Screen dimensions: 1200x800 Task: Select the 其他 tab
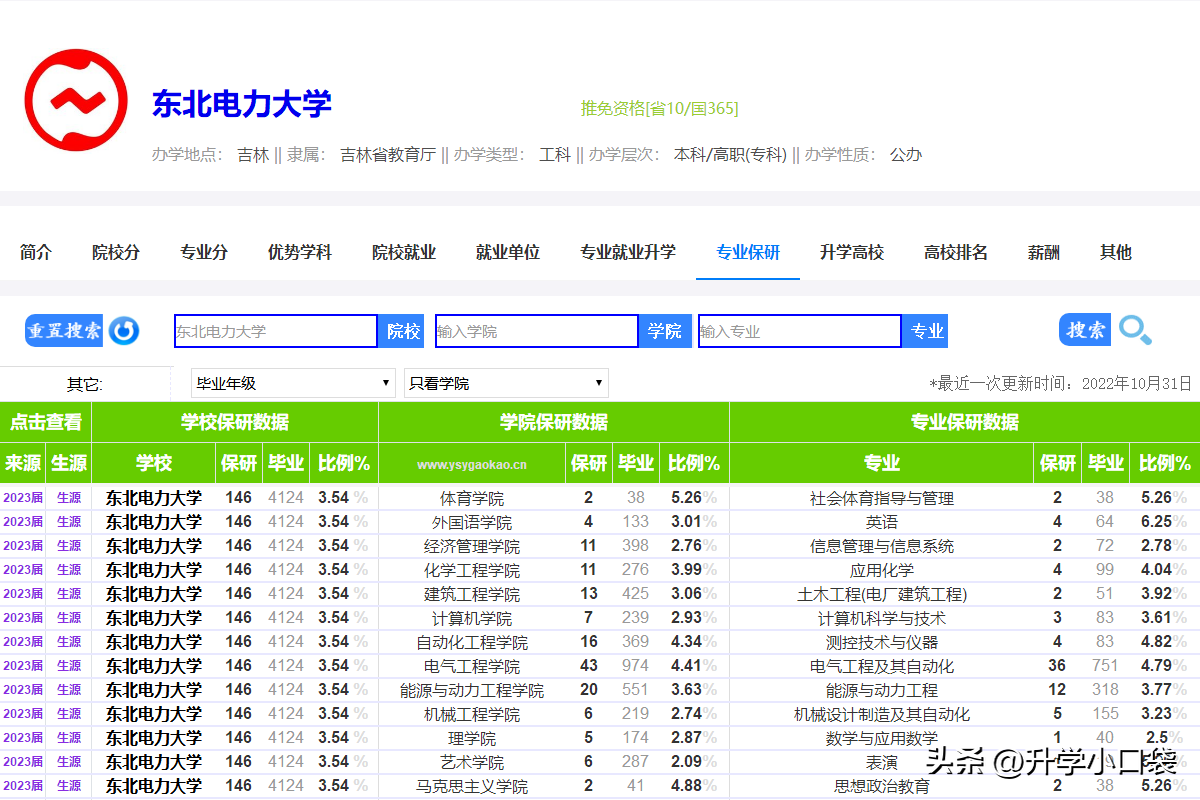coord(1116,252)
